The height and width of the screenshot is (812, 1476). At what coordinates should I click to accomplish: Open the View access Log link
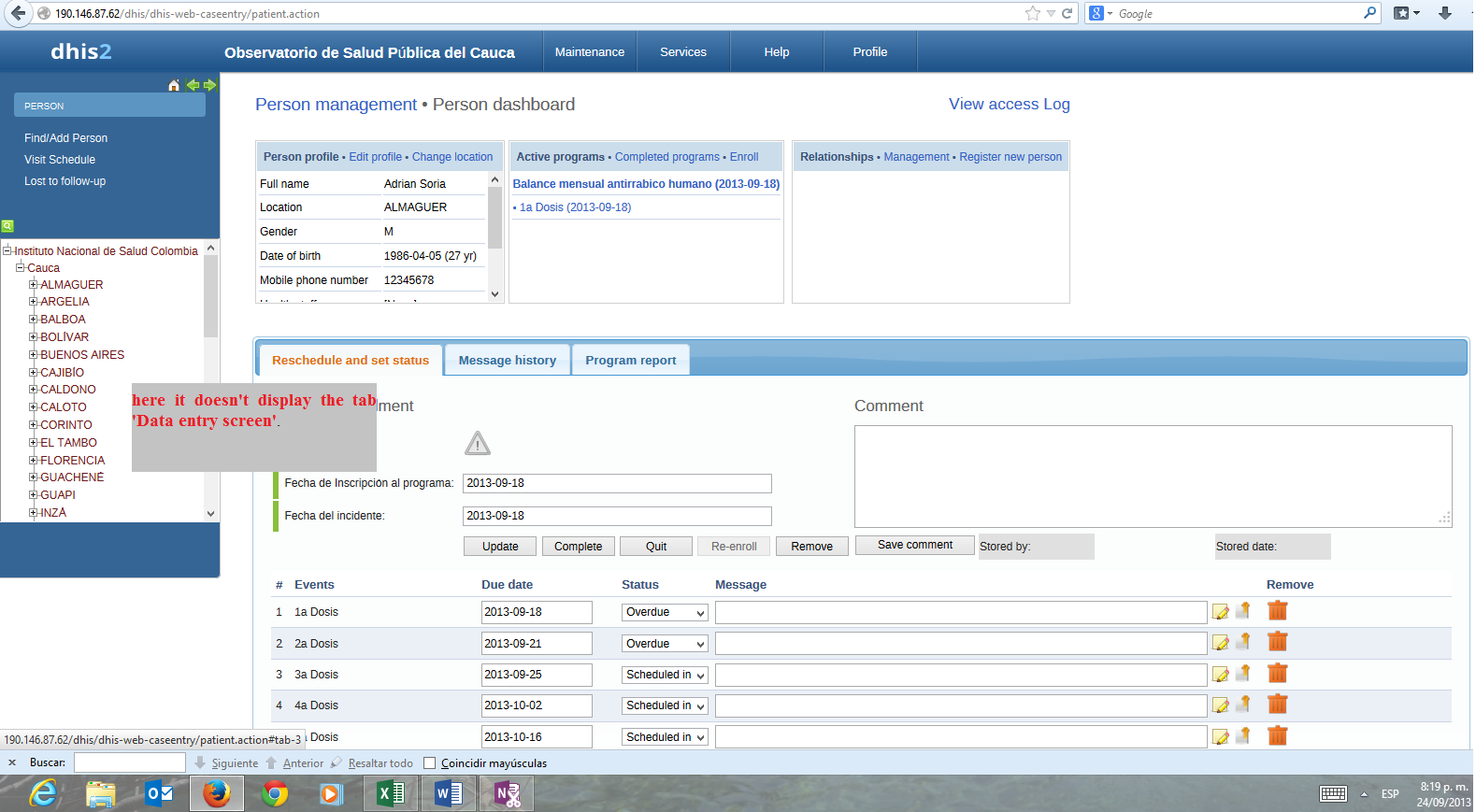(1009, 104)
